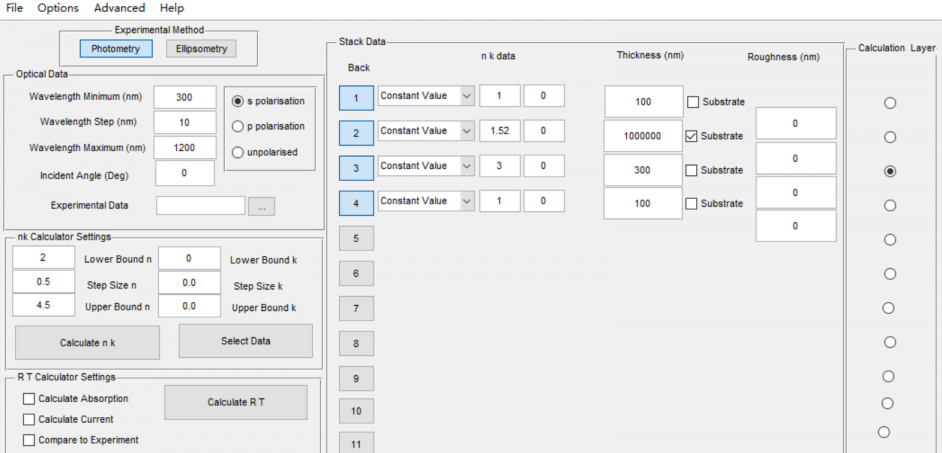Viewport: 942px width, 453px height.
Task: Open the Advanced menu
Action: (x=119, y=8)
